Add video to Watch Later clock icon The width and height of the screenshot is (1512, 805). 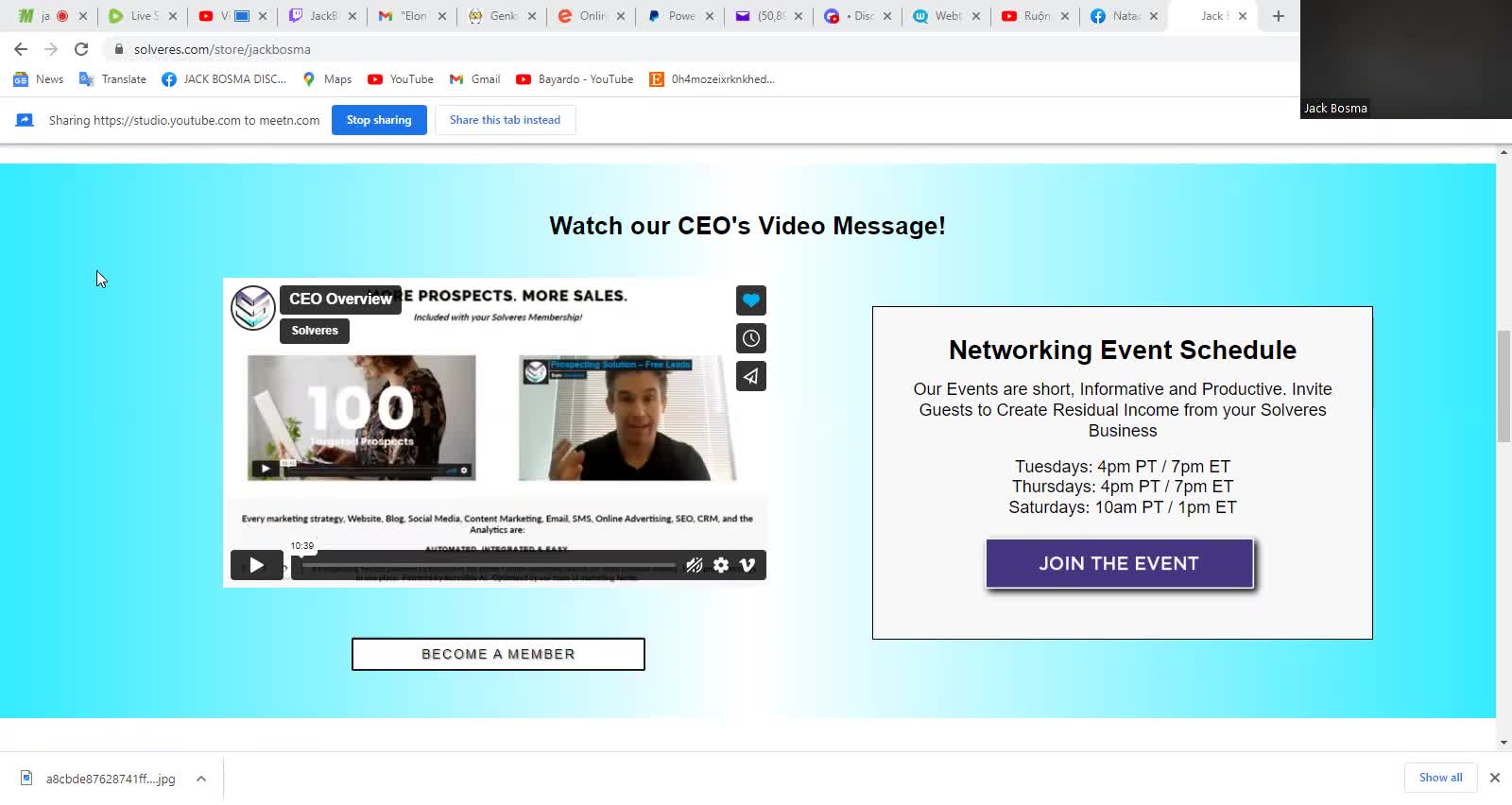[x=751, y=338]
